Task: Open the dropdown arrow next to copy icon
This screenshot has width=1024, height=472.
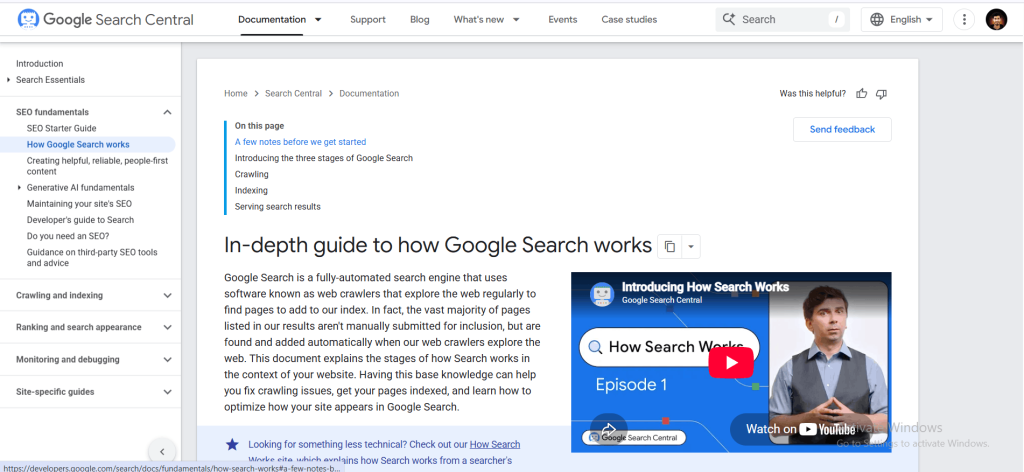Action: 691,247
